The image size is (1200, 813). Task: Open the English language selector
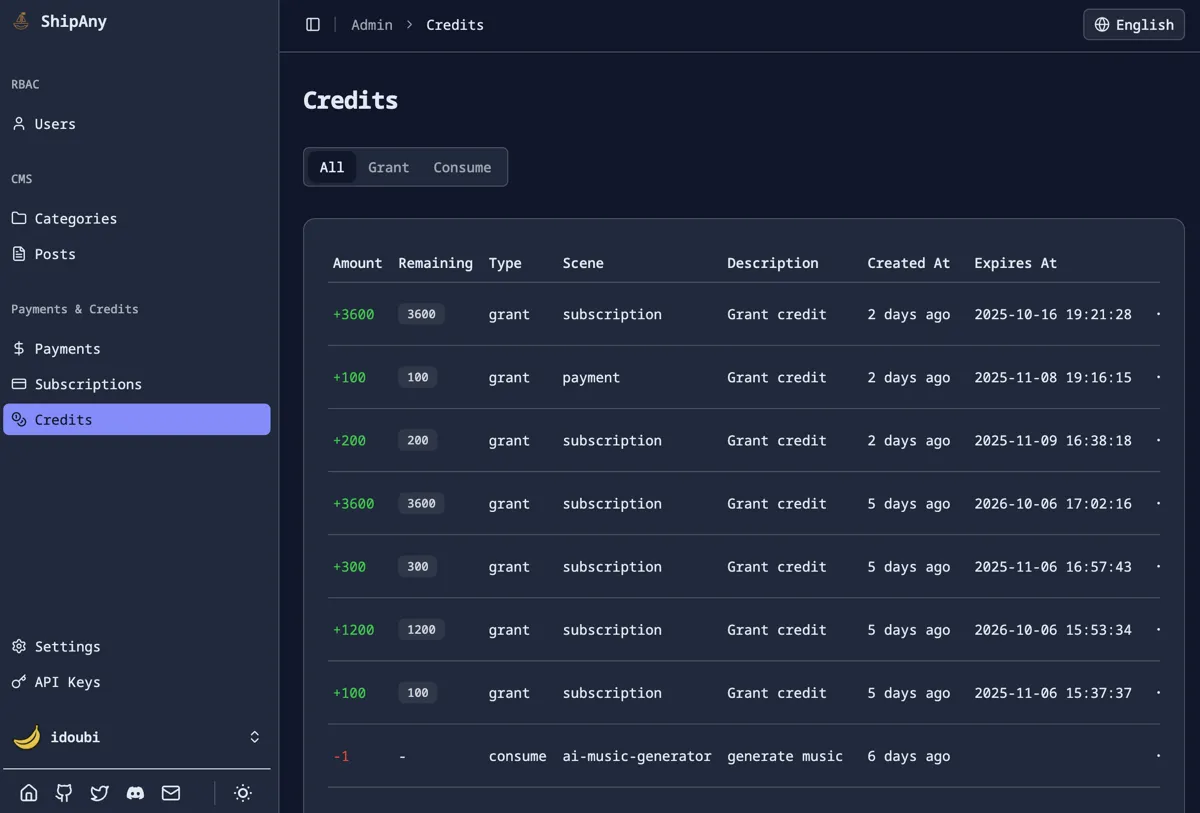(1133, 25)
